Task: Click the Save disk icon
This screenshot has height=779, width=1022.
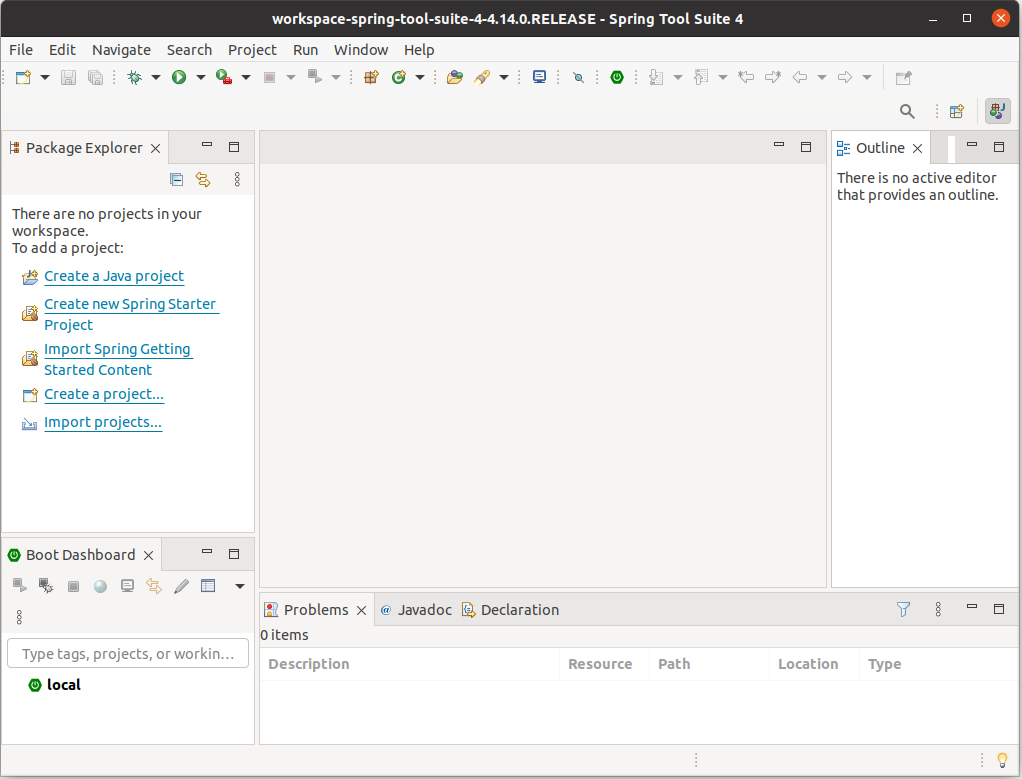Action: (x=68, y=78)
